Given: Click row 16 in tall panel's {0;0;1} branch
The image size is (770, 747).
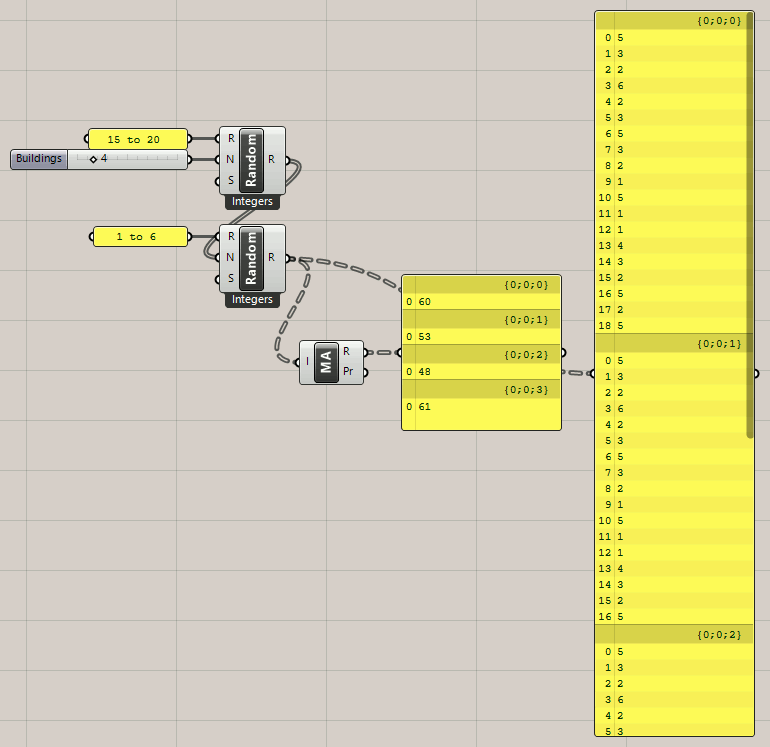Looking at the screenshot, I should 674,617.
